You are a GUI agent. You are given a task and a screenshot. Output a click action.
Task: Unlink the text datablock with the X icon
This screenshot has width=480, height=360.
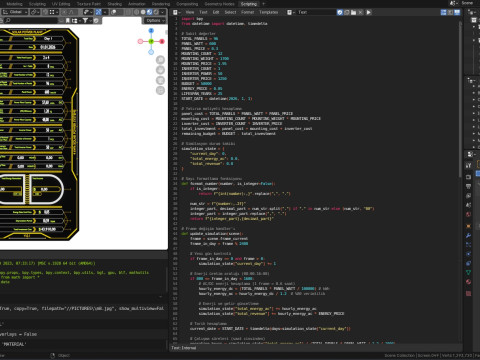[x=360, y=12]
